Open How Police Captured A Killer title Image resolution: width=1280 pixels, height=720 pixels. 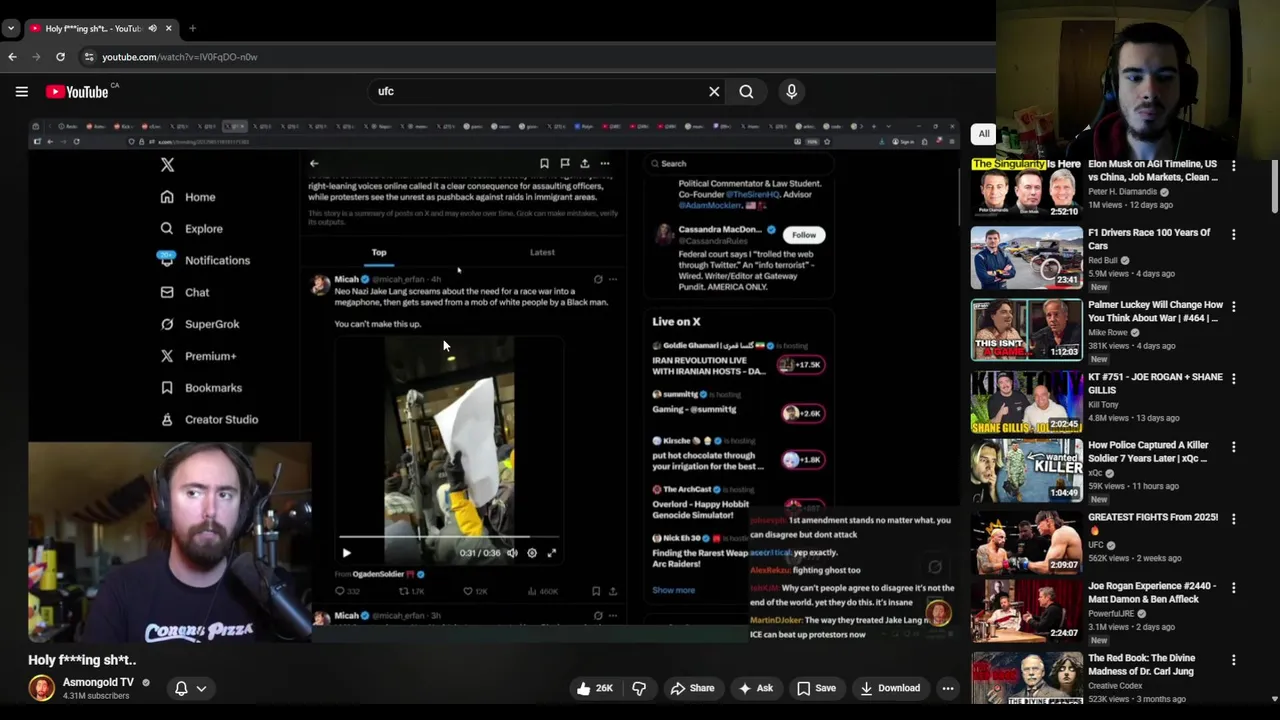tap(1148, 452)
